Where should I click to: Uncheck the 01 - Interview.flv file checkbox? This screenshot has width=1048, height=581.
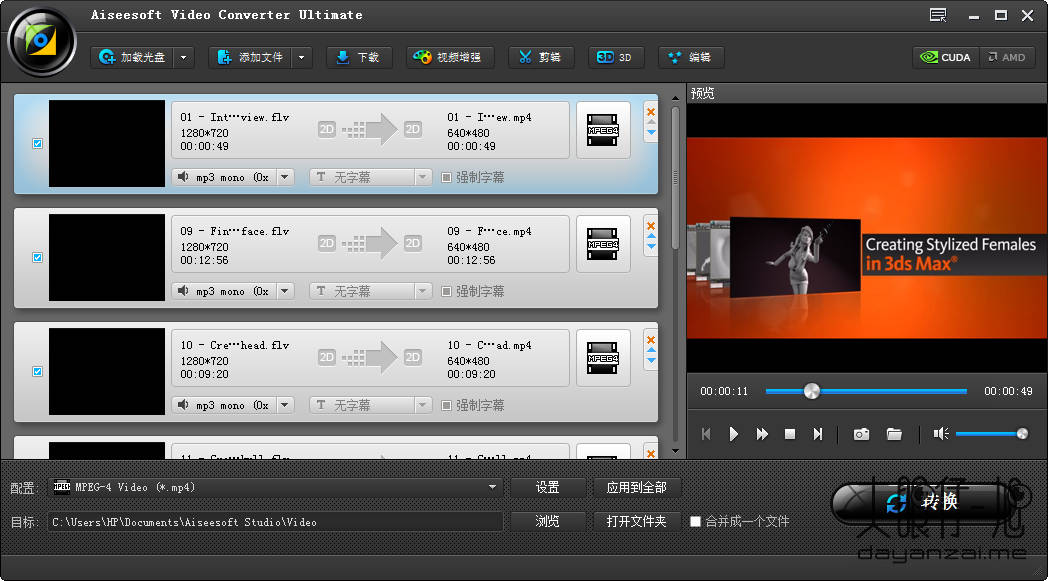(x=37, y=143)
